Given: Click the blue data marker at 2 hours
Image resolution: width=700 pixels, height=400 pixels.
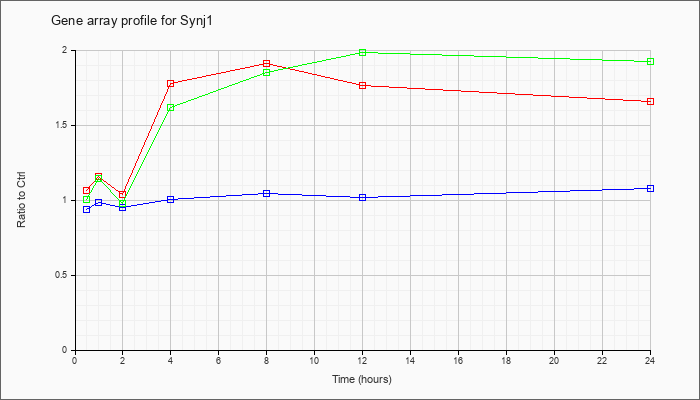Looking at the screenshot, I should (x=123, y=207).
